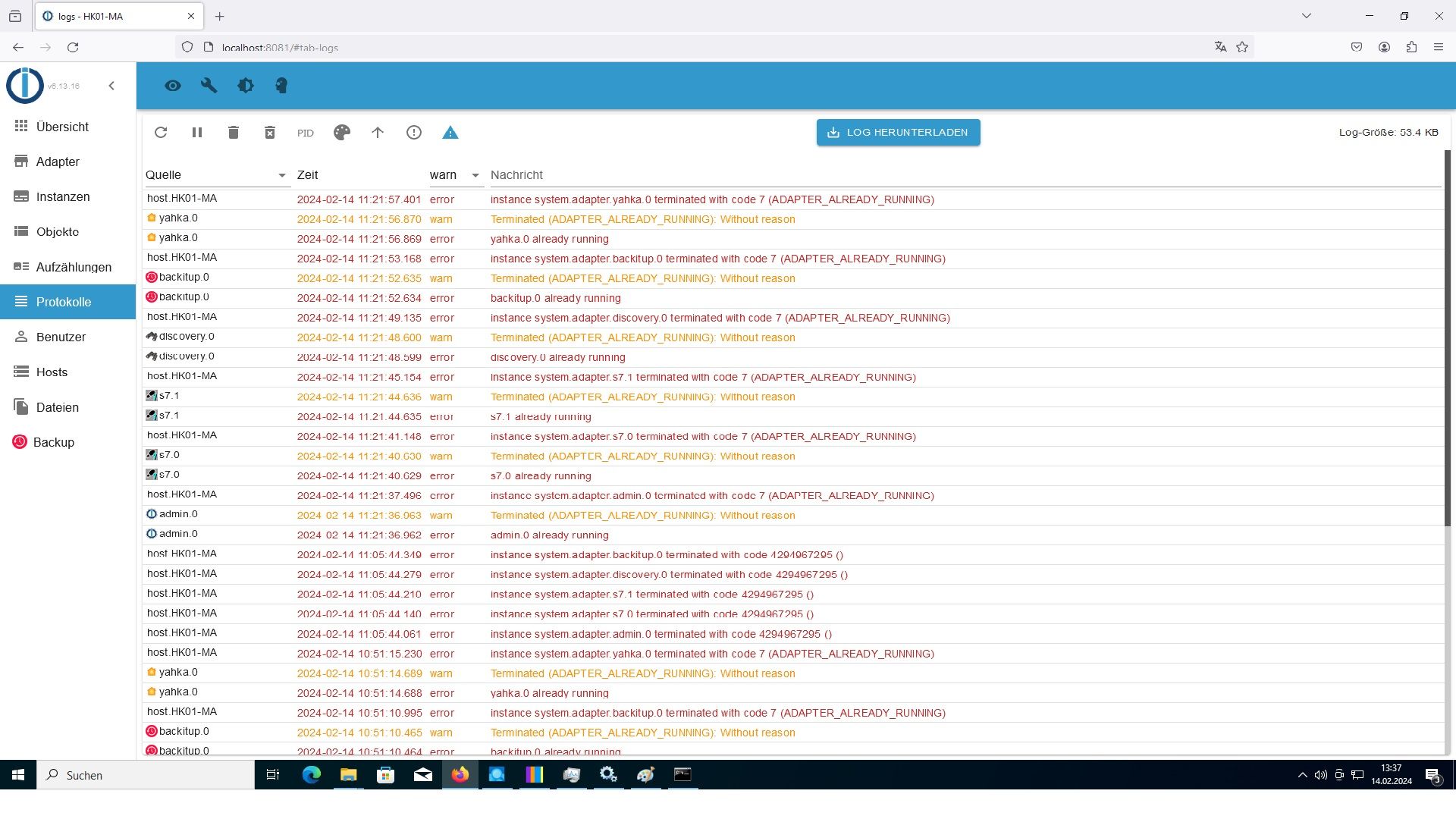The image size is (1456, 819).
Task: Refresh the log list
Action: pos(161,133)
